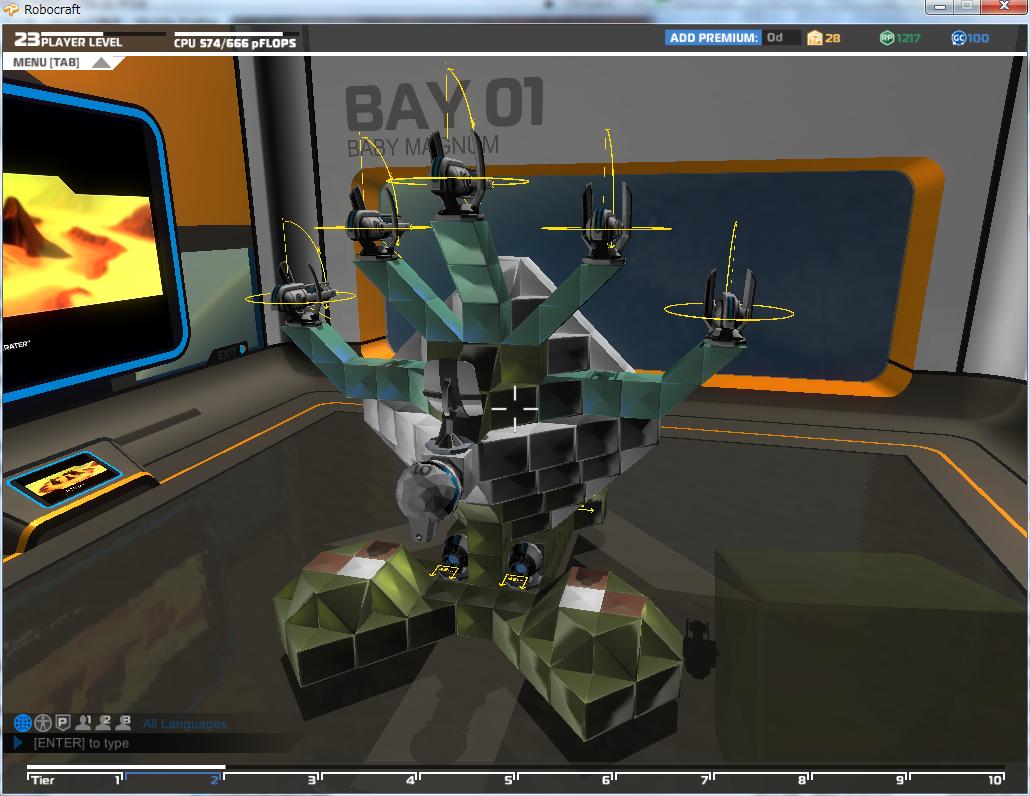Click the Tier 8 segment
1030x796 pixels.
click(761, 779)
